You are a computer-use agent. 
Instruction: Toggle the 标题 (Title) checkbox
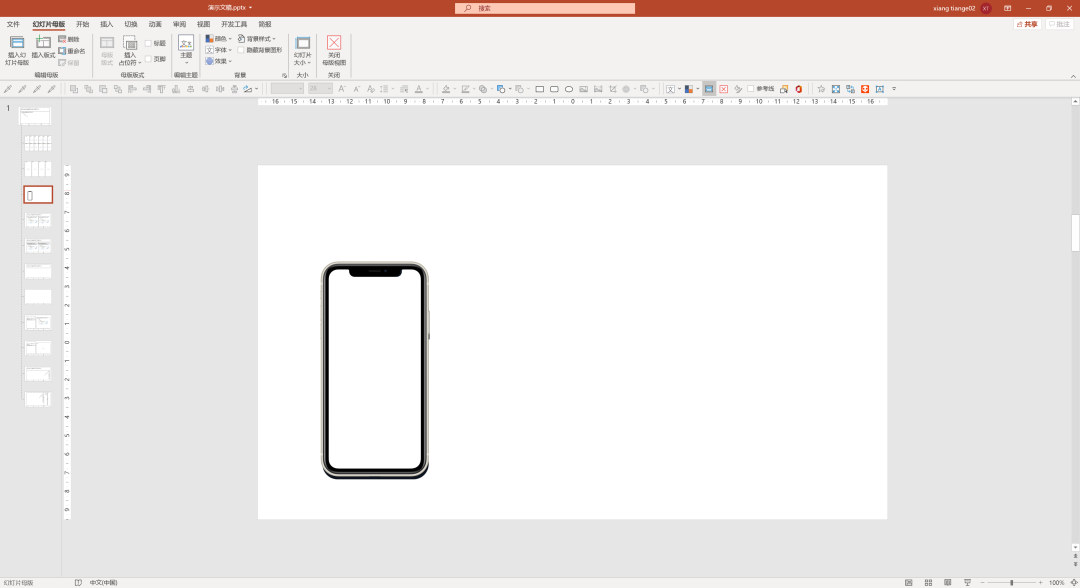[149, 43]
